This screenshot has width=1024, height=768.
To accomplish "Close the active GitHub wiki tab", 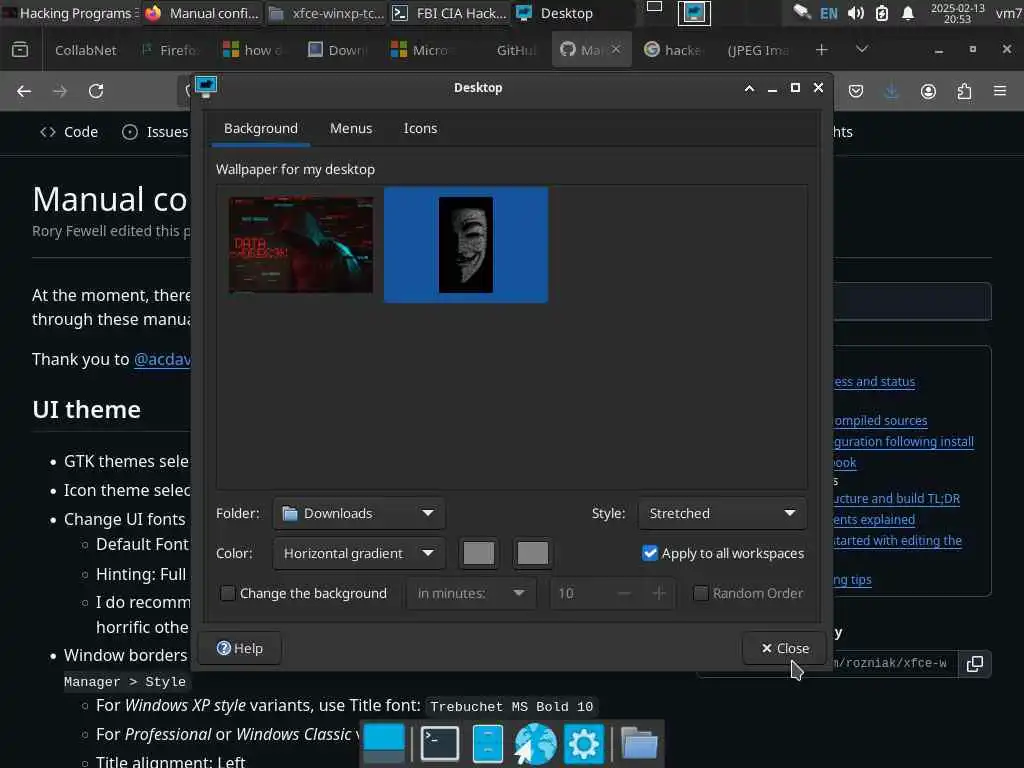I will point(616,50).
